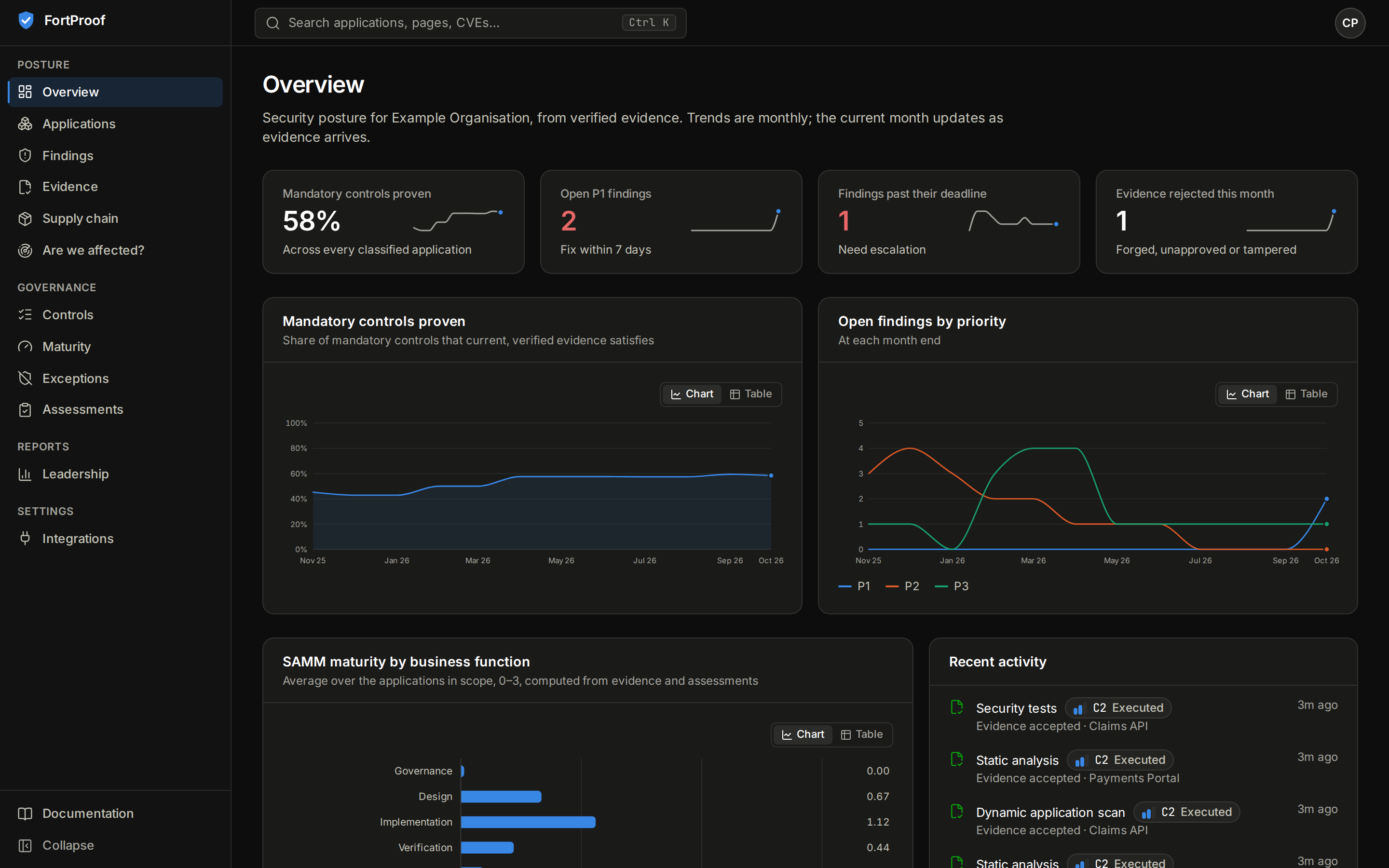Click the Implementation maturity bar
The image size is (1389, 868).
[x=528, y=822]
